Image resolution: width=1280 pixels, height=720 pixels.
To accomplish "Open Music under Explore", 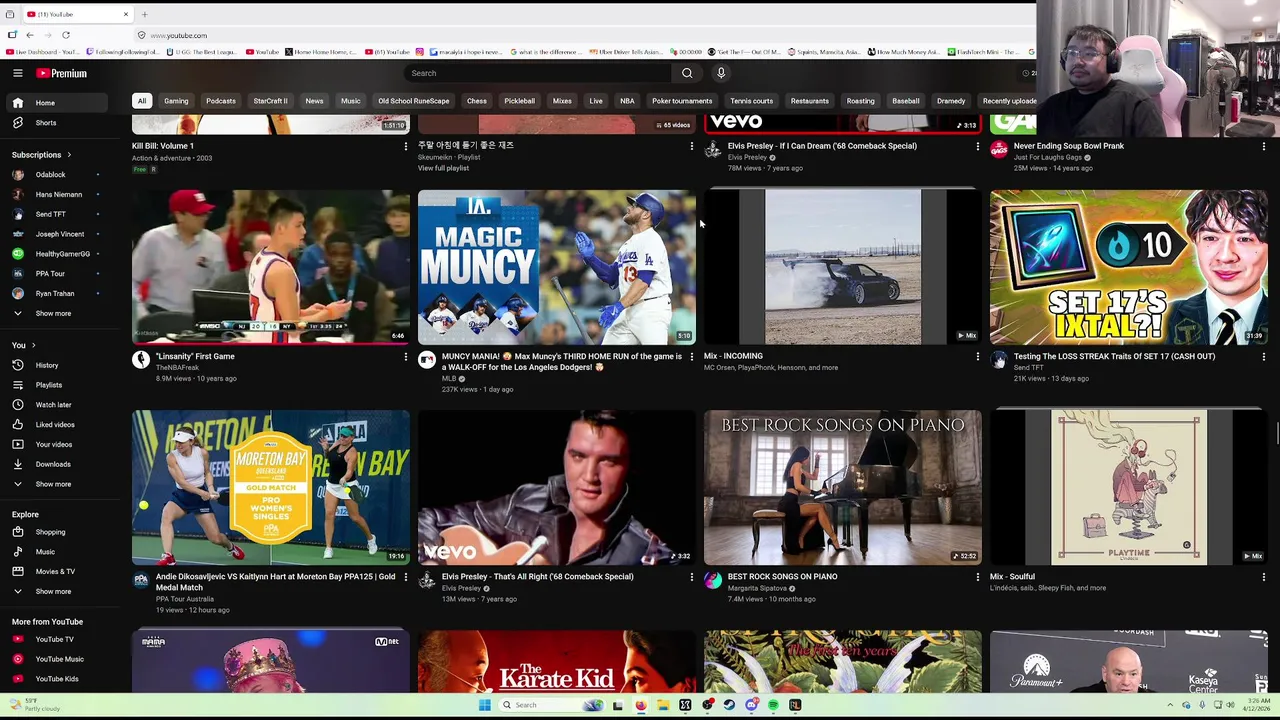I will tap(56, 552).
